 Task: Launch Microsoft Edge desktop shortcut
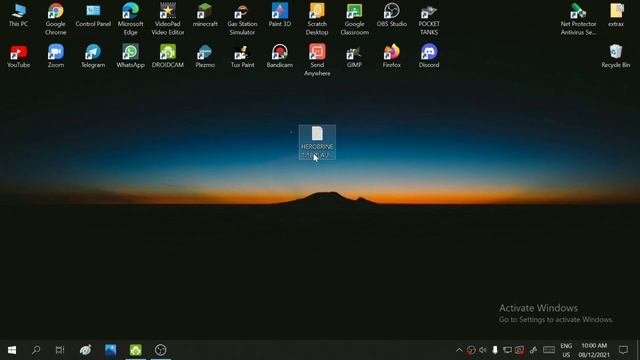pos(130,19)
